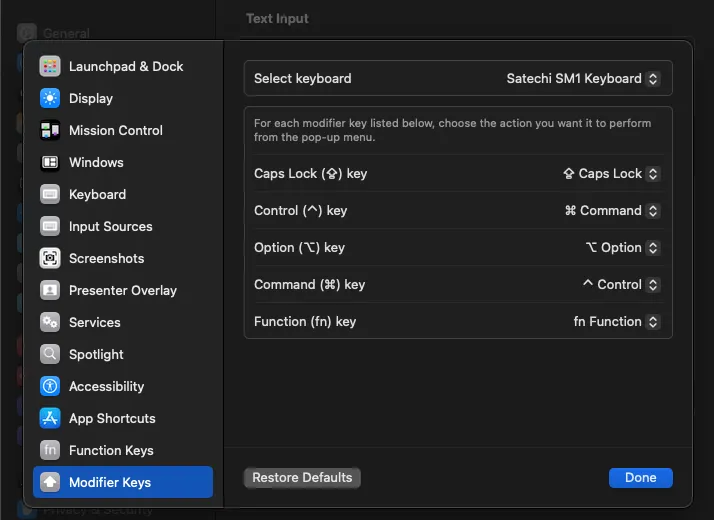This screenshot has height=520, width=714.
Task: Click the Screenshots camera icon
Action: click(50, 258)
